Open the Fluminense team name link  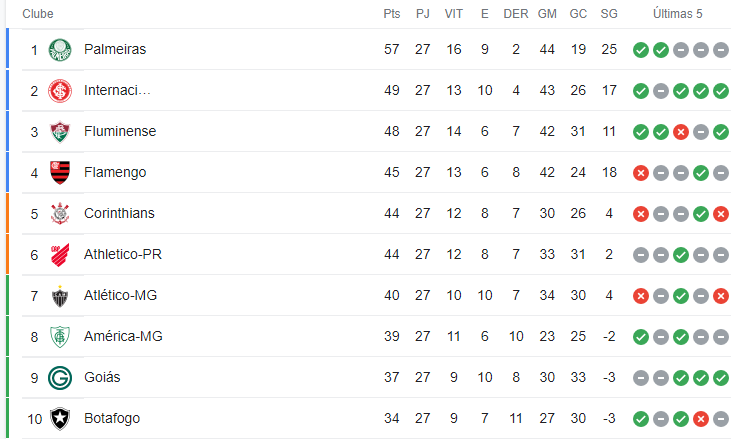120,131
